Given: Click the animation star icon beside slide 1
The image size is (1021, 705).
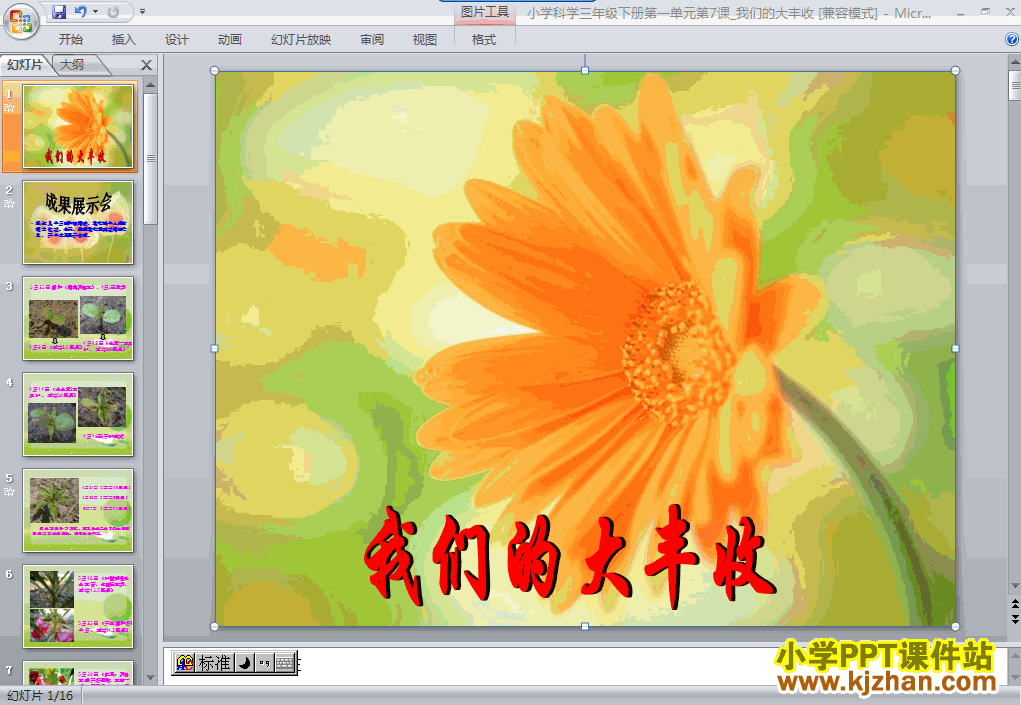Looking at the screenshot, I should click(x=9, y=108).
